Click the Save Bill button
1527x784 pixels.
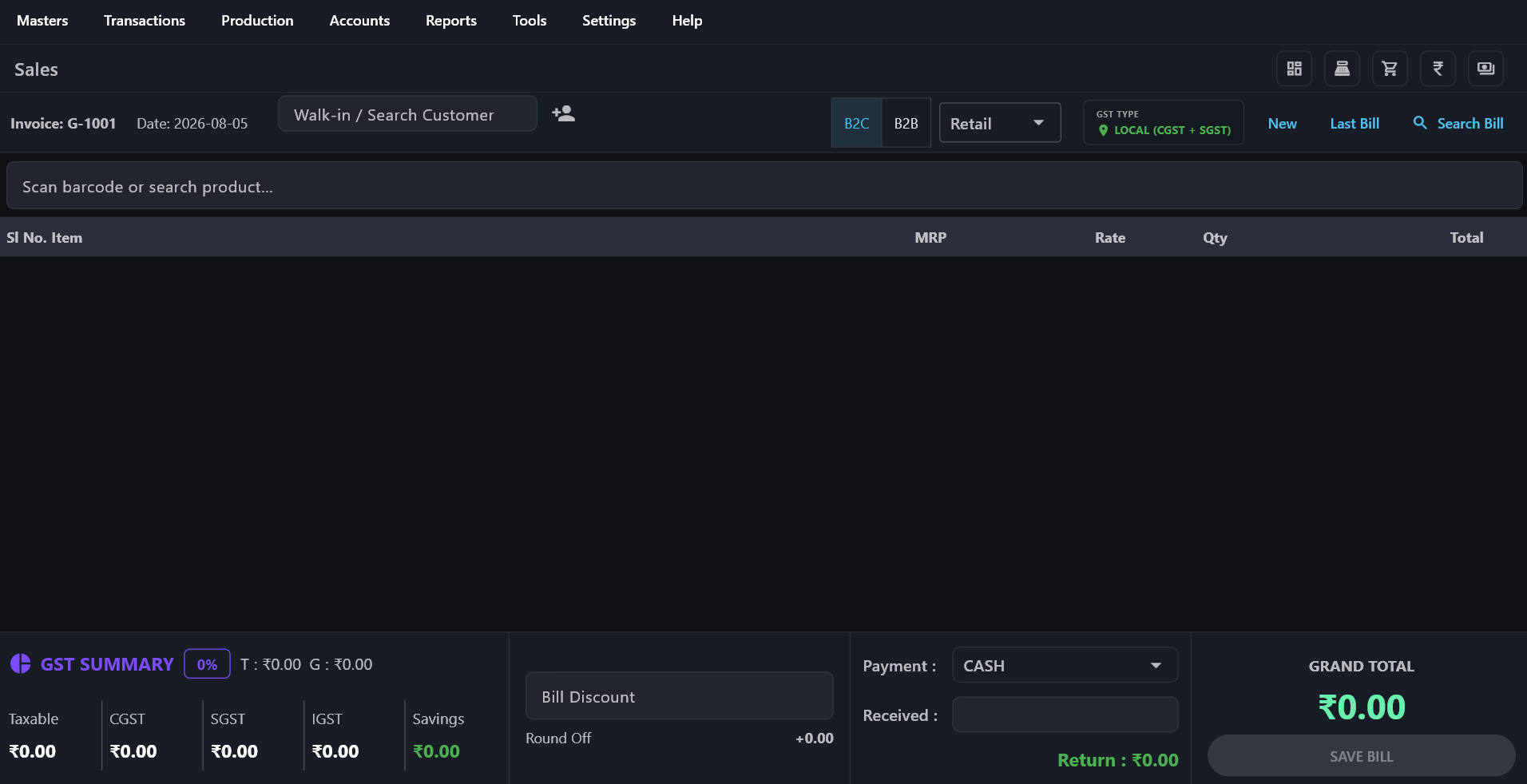click(x=1361, y=756)
